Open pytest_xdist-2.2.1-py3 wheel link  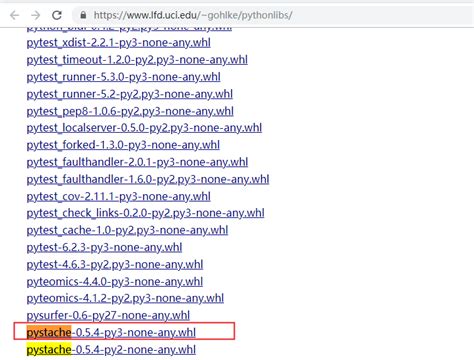point(119,43)
